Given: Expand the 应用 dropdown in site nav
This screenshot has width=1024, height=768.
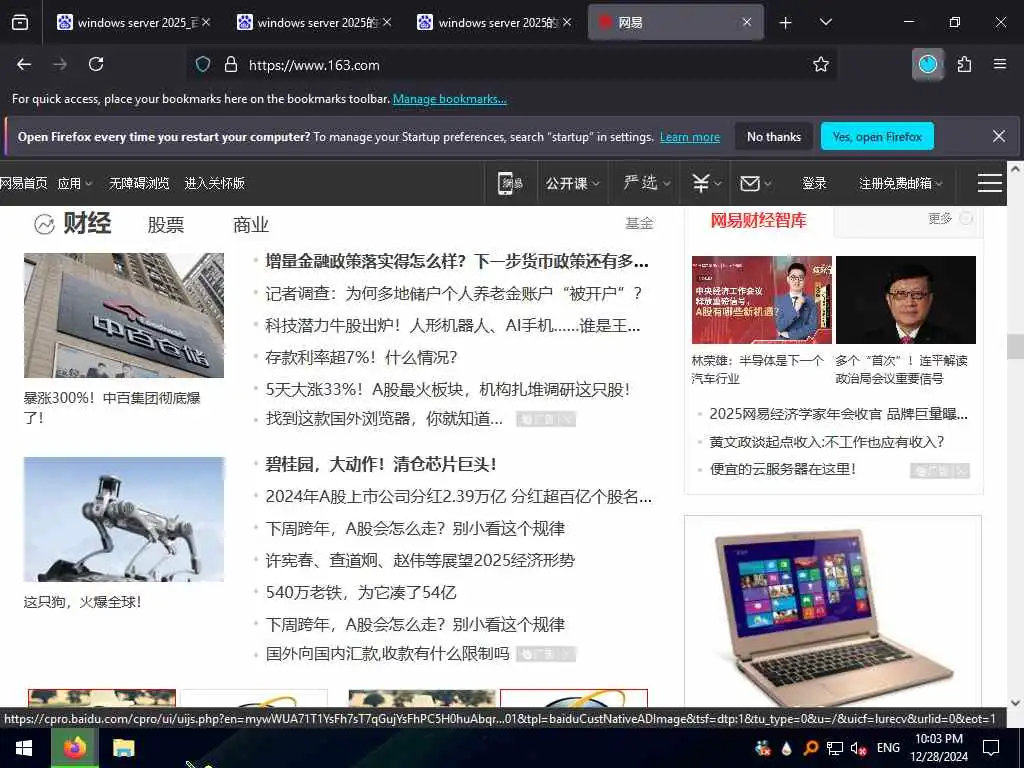Looking at the screenshot, I should (x=74, y=184).
